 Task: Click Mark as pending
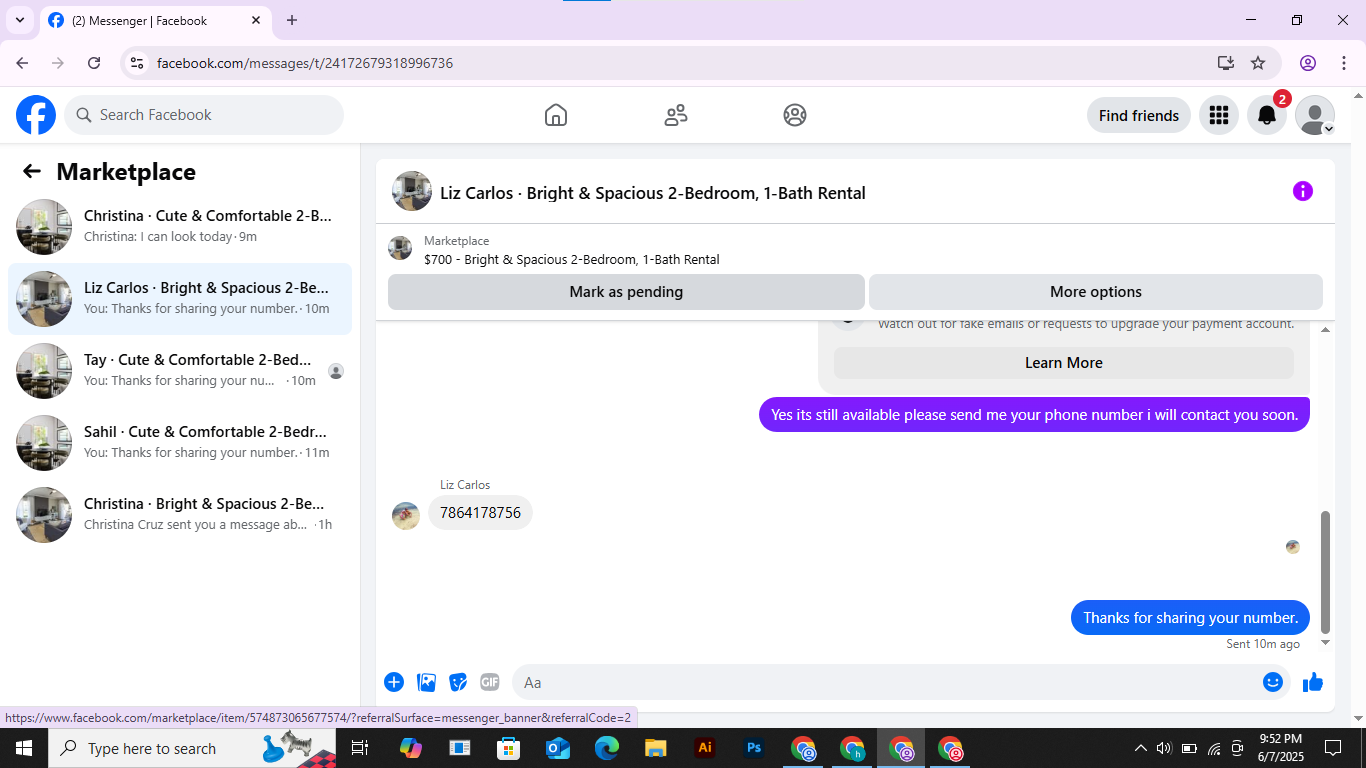point(626,292)
